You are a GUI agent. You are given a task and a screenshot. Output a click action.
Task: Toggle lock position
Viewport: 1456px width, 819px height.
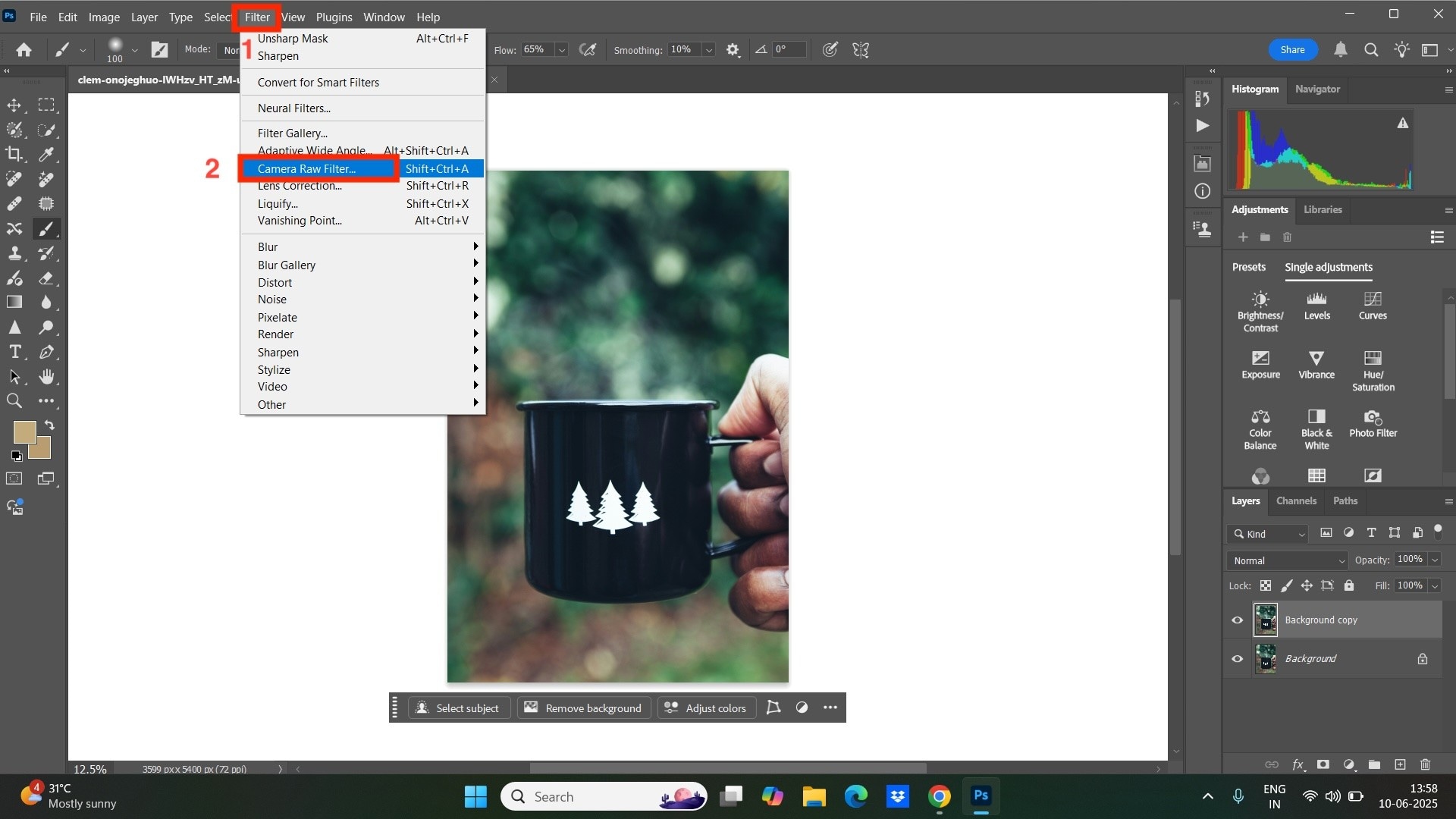(x=1307, y=585)
